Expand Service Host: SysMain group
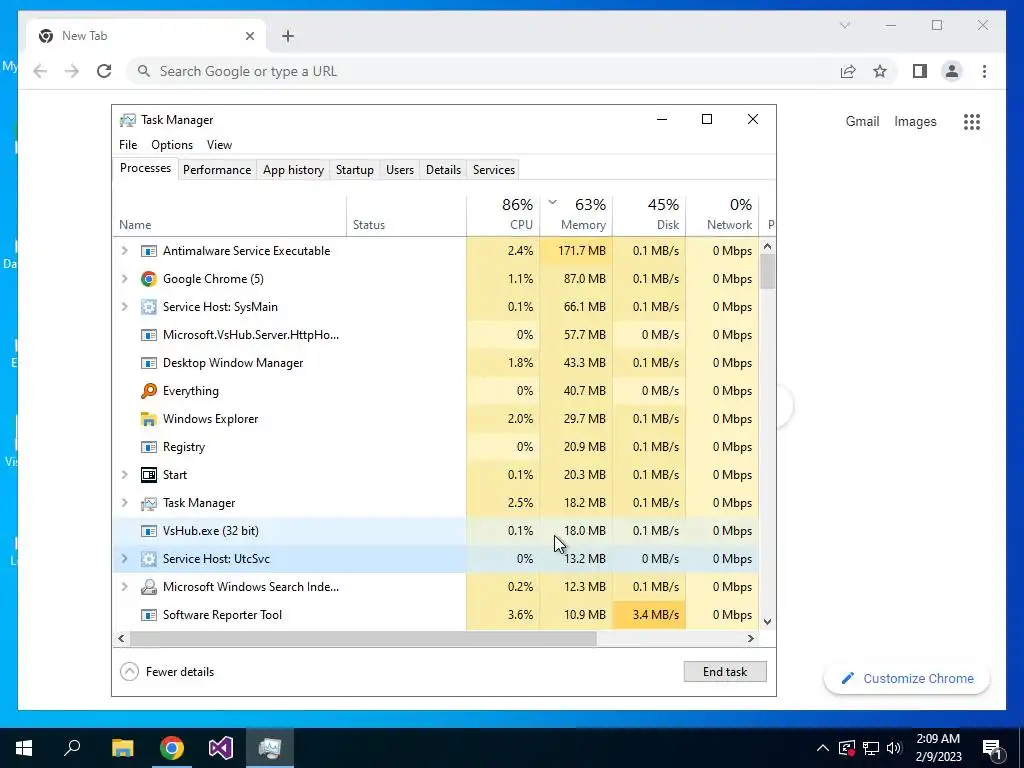Viewport: 1024px width, 768px height. pos(124,307)
